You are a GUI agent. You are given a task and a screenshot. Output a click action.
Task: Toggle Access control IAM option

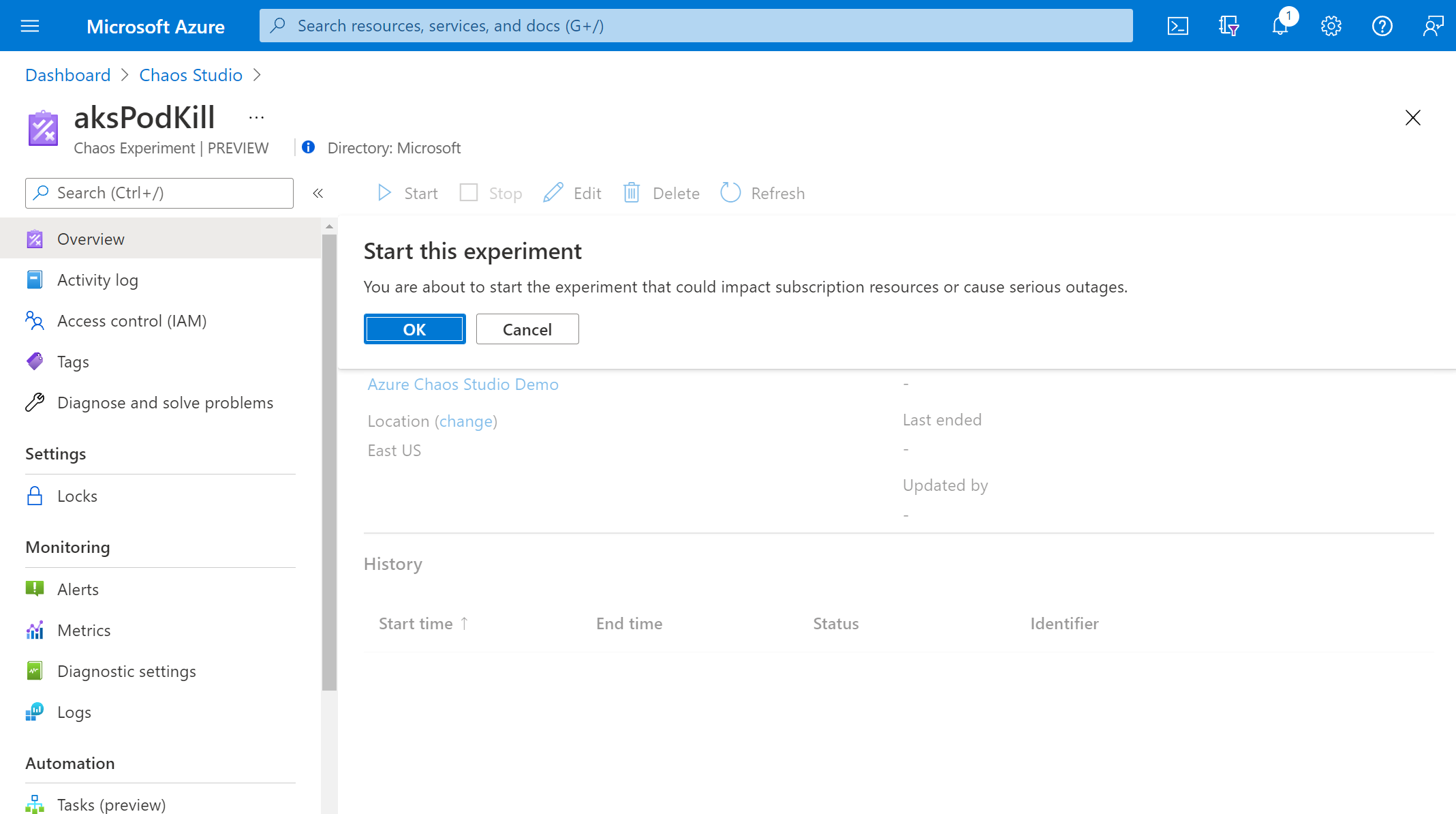tap(132, 320)
